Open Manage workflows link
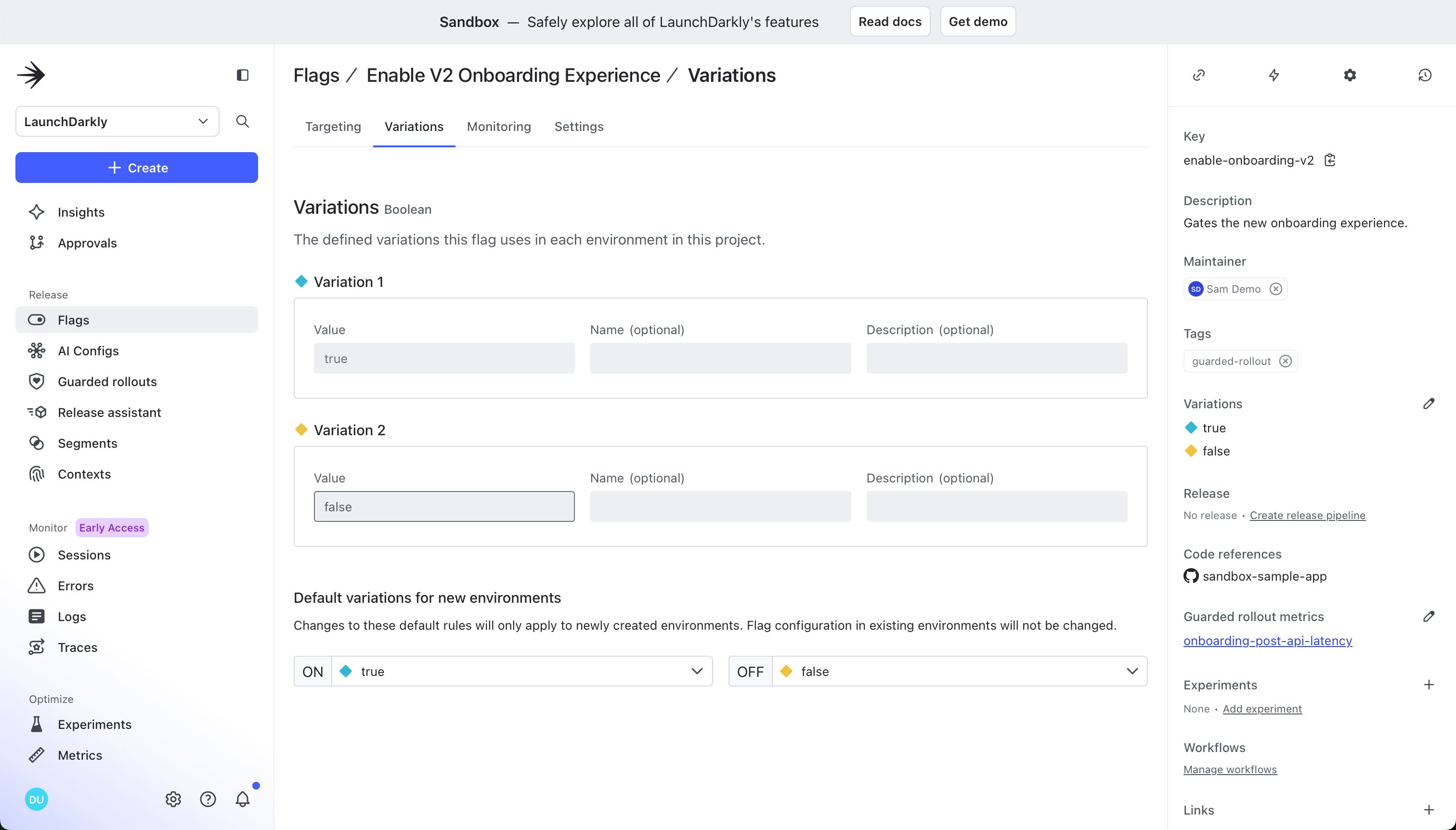1456x830 pixels. pyautogui.click(x=1230, y=769)
